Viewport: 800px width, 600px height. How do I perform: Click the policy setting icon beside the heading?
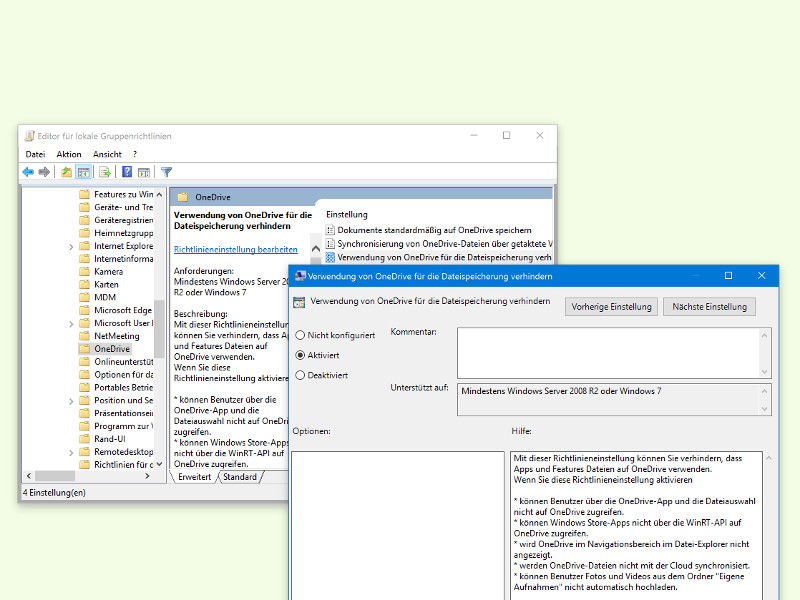(299, 302)
